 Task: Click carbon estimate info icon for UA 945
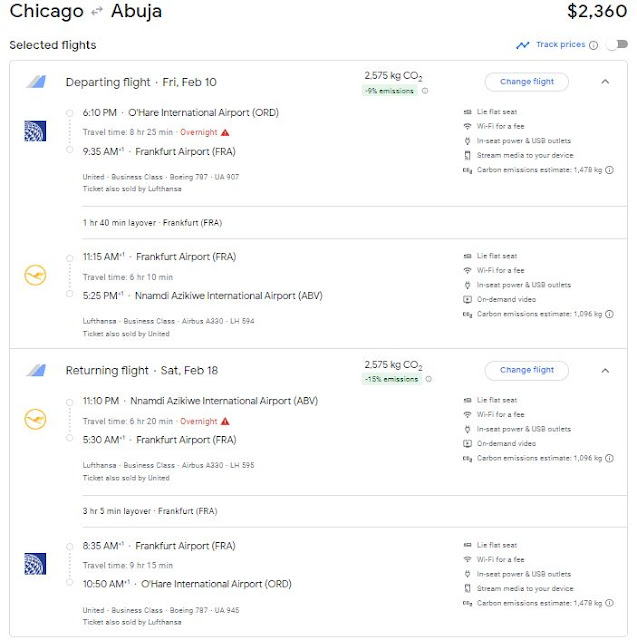click(609, 603)
